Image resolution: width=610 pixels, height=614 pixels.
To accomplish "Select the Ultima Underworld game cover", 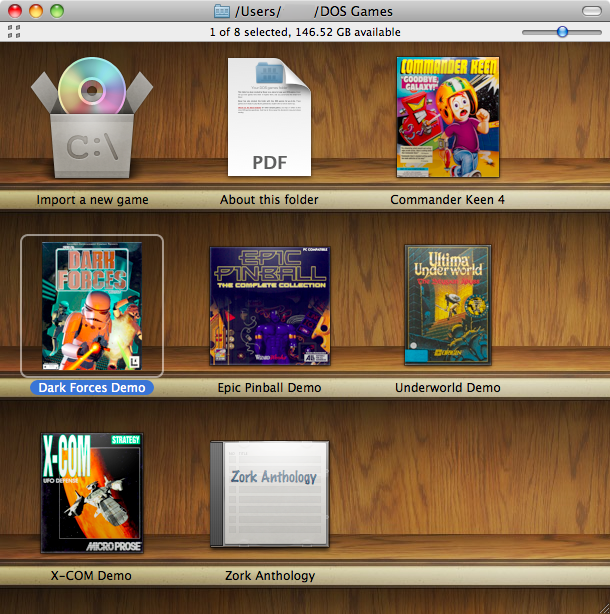I will [x=447, y=305].
